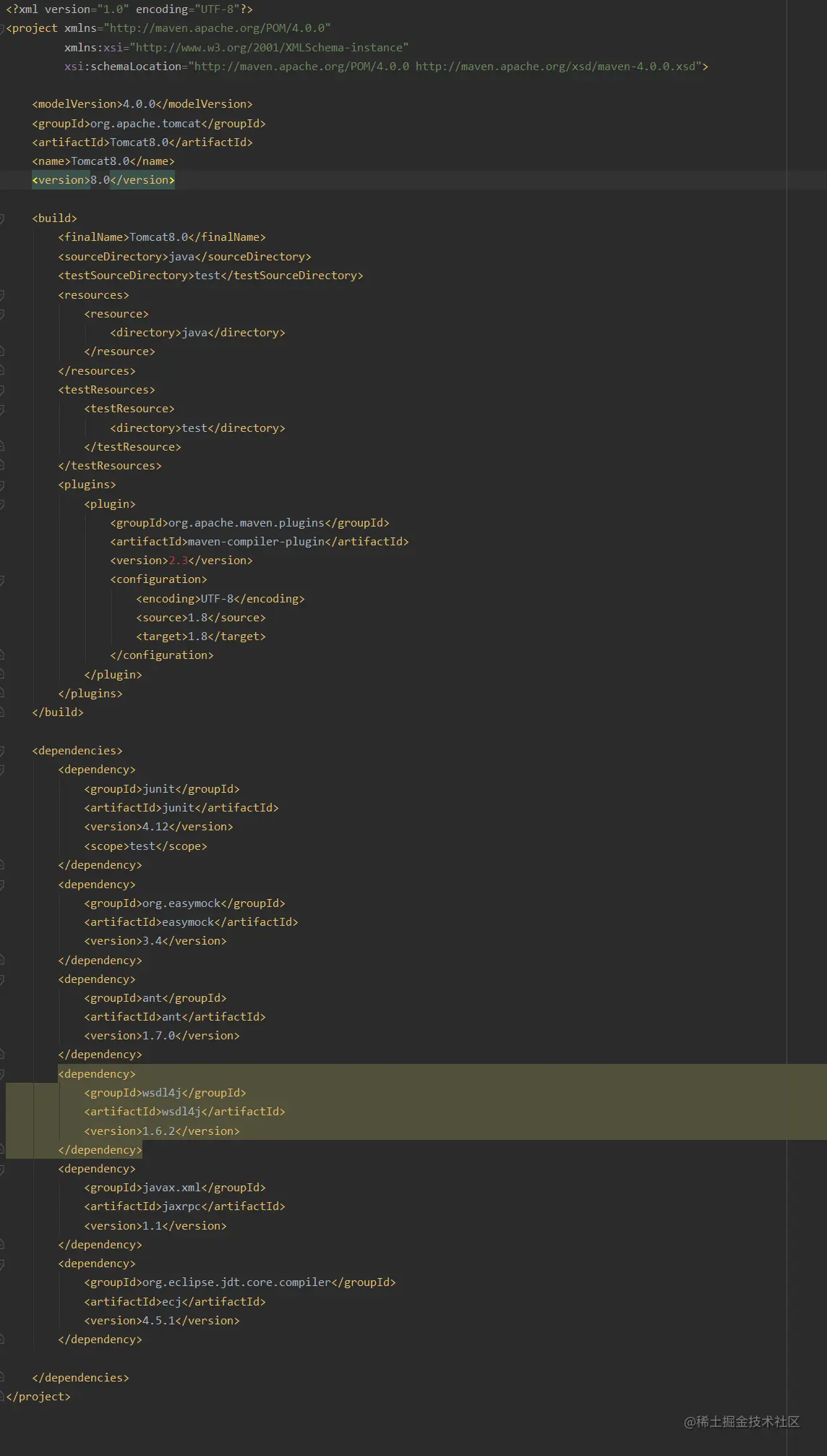Screen dimensions: 827x1456
Task: Click <sourceDirectory>java line
Action: [x=185, y=257]
